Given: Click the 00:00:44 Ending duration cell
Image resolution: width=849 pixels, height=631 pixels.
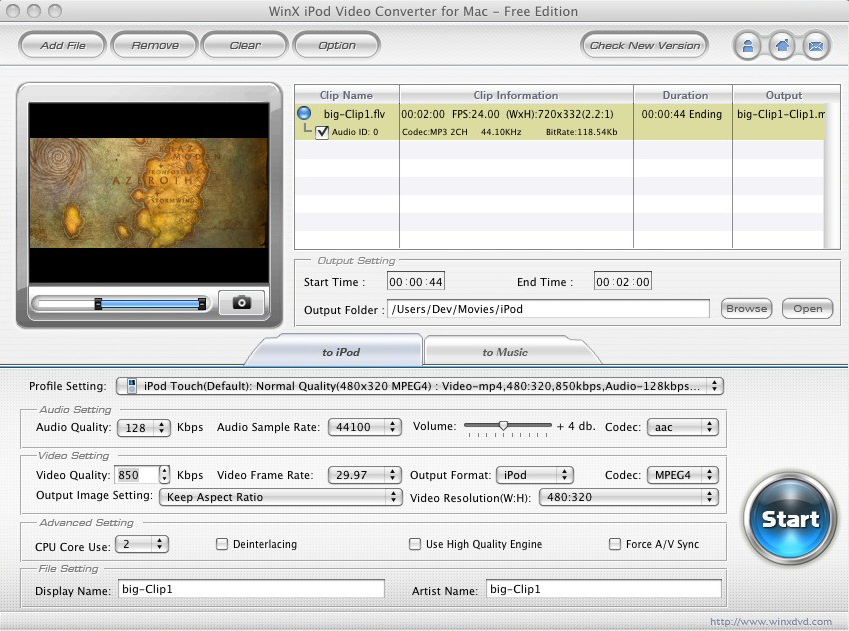Looking at the screenshot, I should (682, 114).
